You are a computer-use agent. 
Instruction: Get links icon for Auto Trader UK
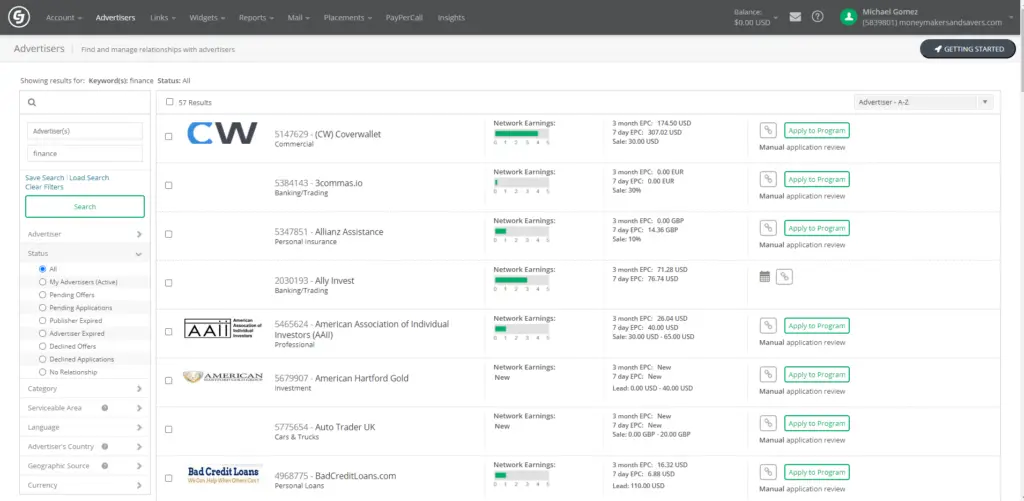[x=768, y=423]
